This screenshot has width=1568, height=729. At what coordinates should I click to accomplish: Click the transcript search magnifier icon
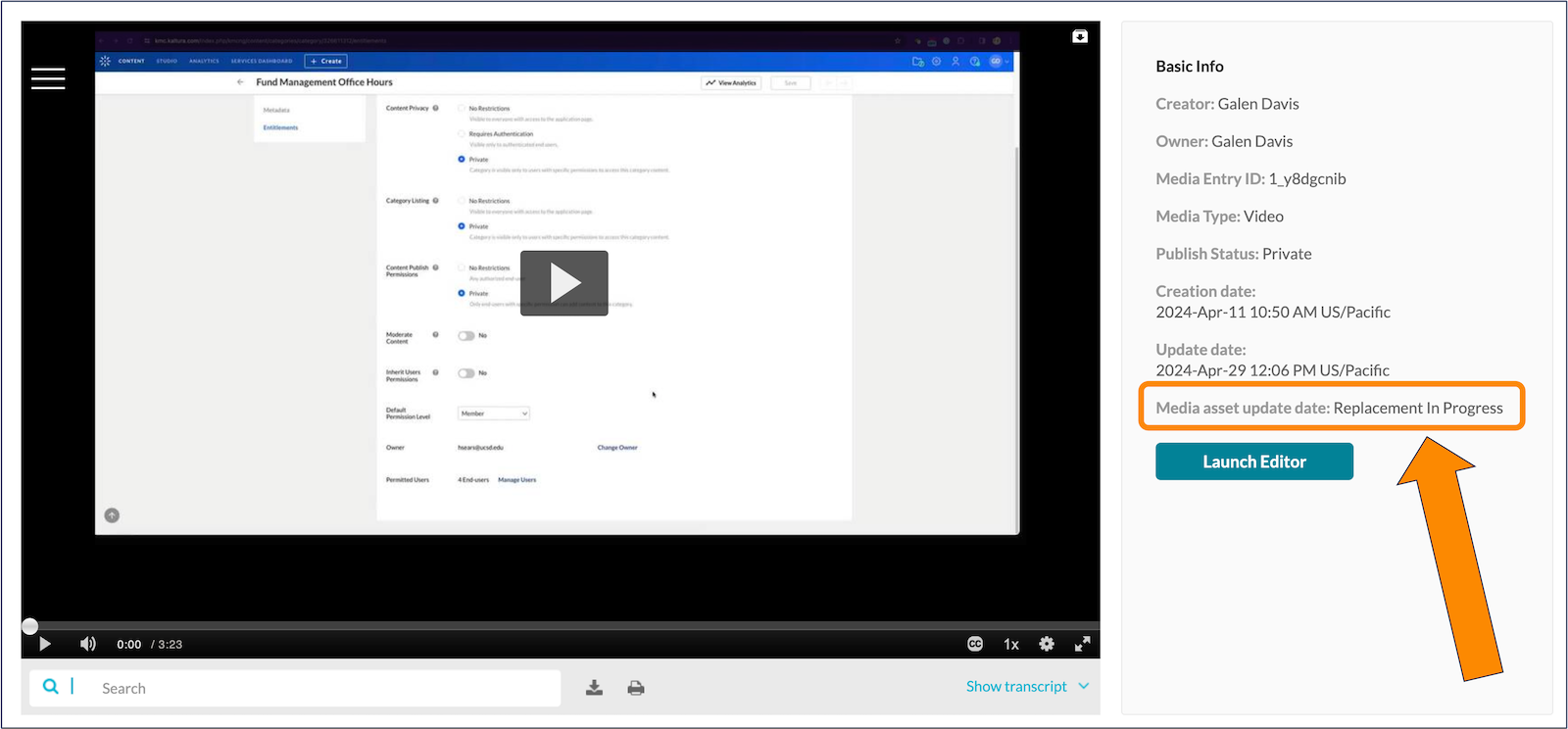tap(51, 687)
